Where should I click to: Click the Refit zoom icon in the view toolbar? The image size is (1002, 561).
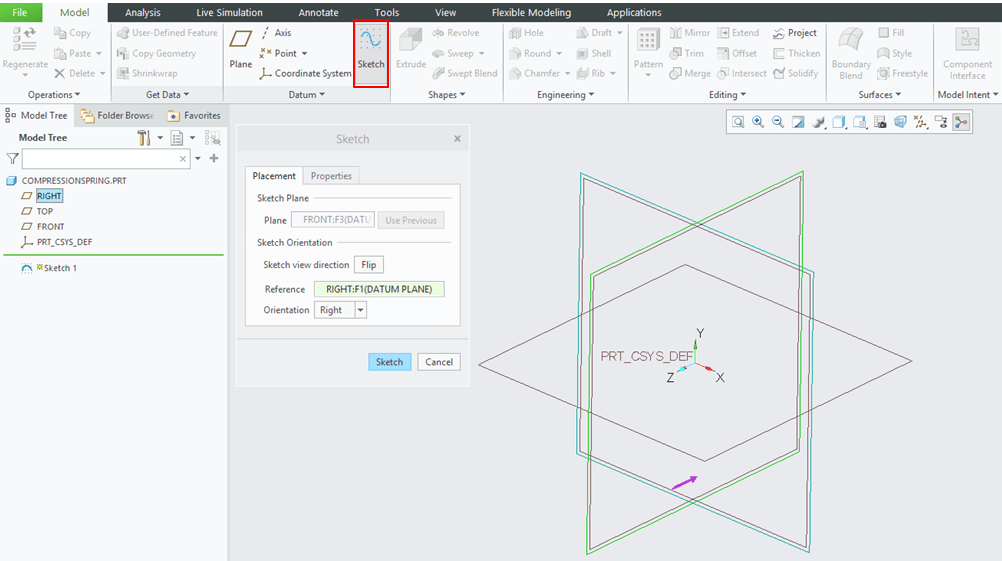[x=738, y=122]
